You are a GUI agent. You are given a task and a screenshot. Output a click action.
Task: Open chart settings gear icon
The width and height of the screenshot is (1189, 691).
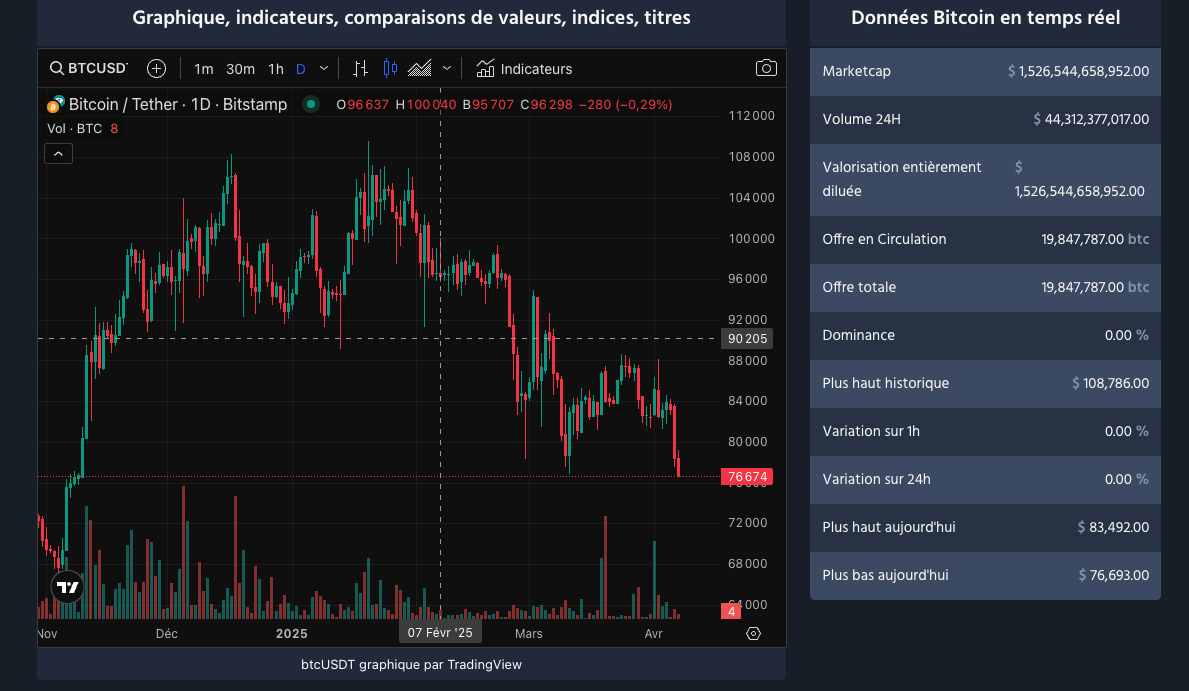(753, 633)
